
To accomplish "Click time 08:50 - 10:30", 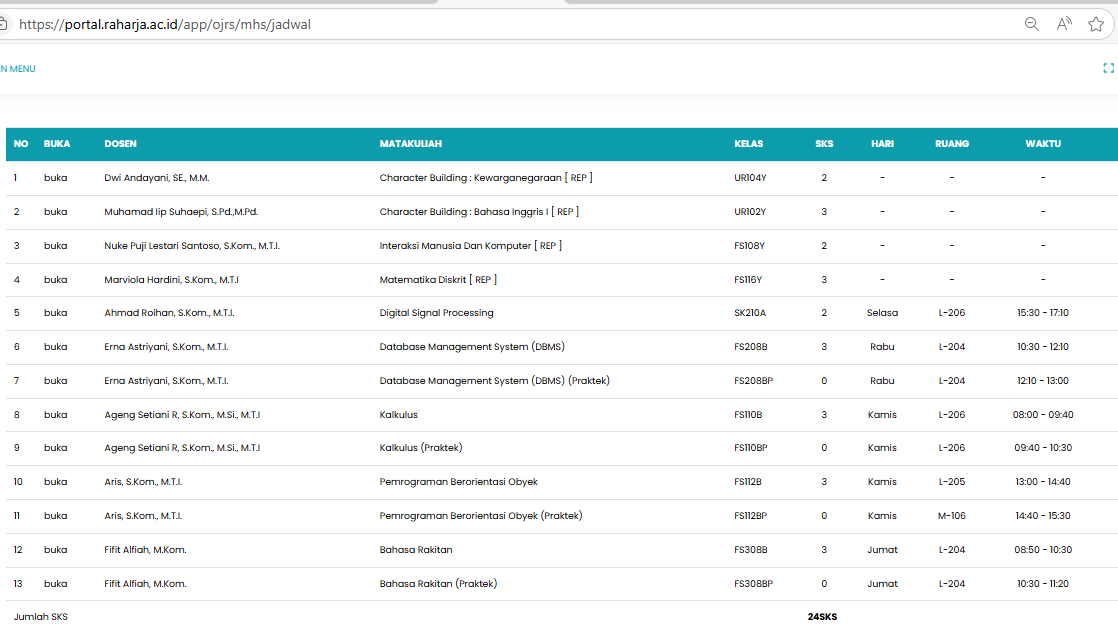I will pyautogui.click(x=1043, y=550).
